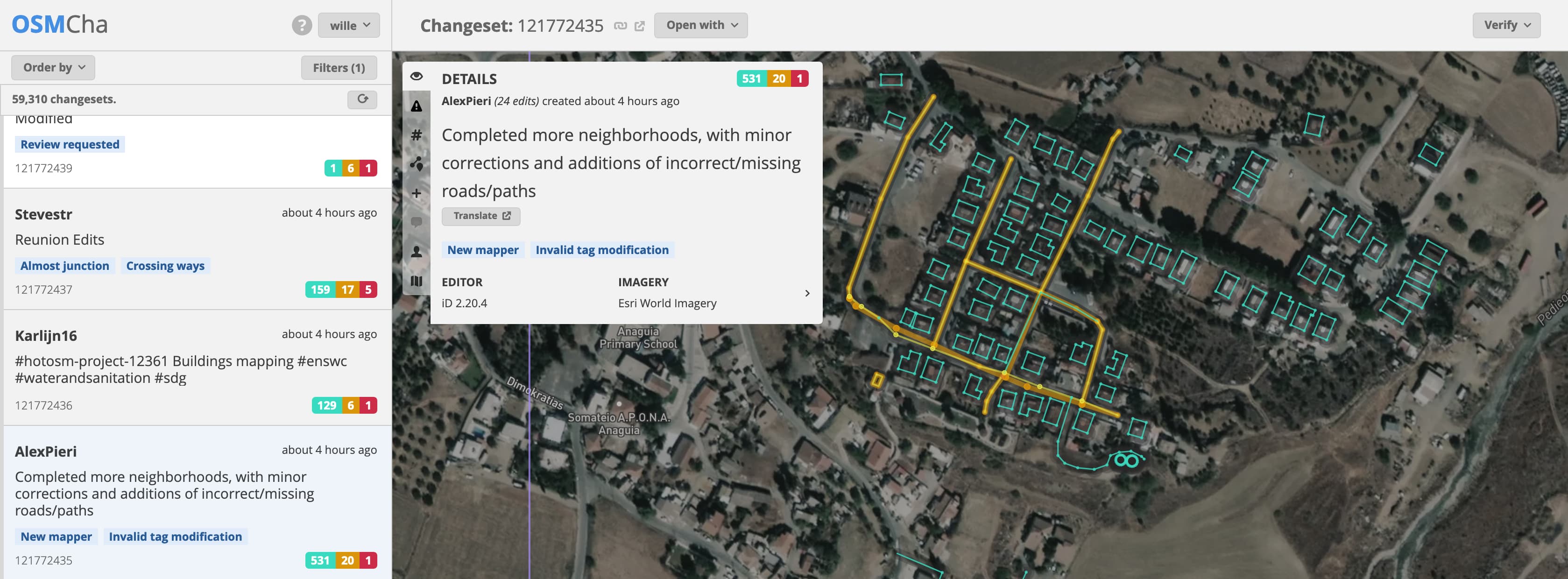The image size is (1568, 579).
Task: Expand the wille user menu
Action: click(x=349, y=26)
